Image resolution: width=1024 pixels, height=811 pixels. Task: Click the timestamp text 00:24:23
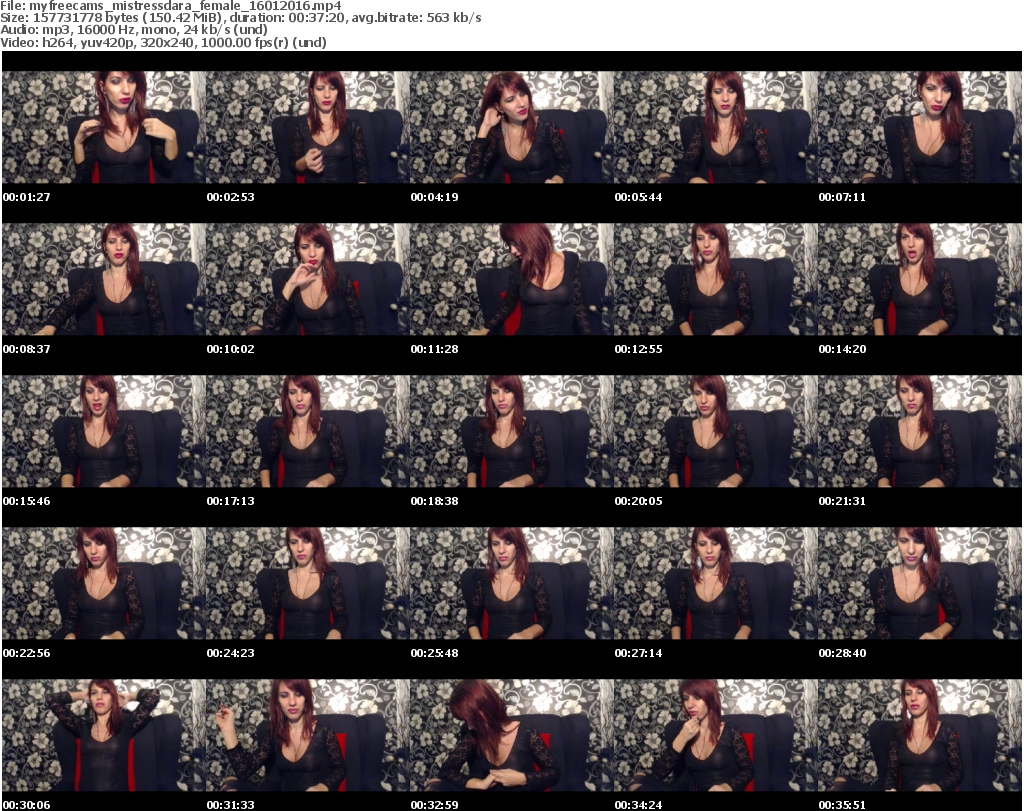tap(231, 653)
